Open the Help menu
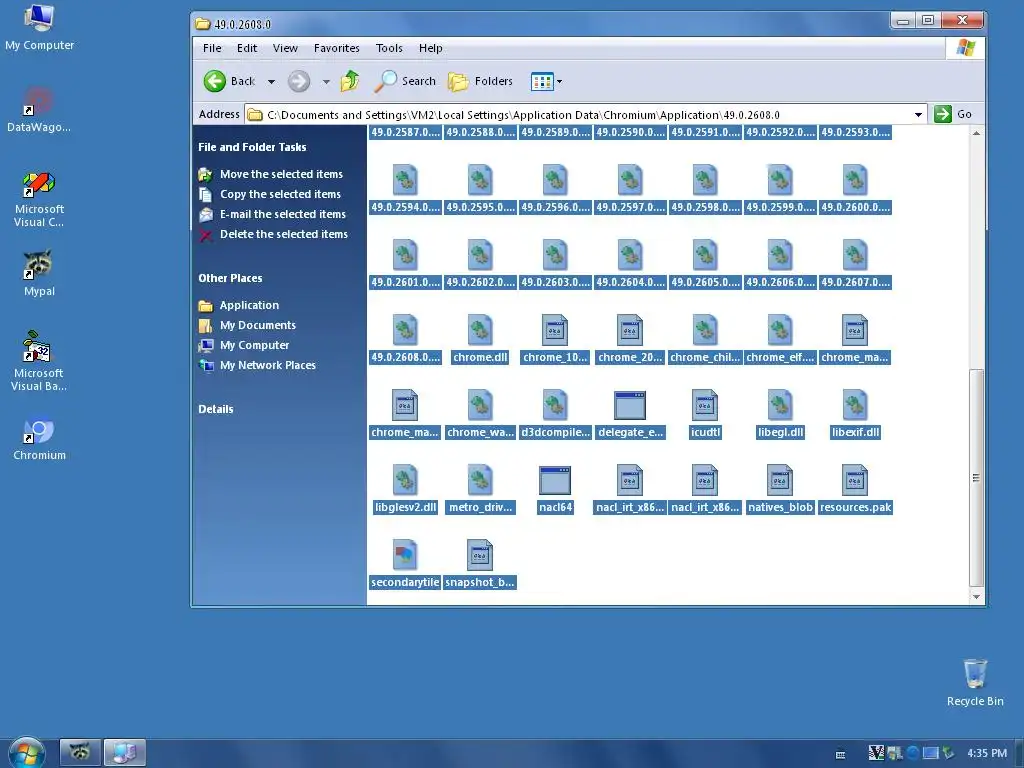1024x768 pixels. pos(430,48)
